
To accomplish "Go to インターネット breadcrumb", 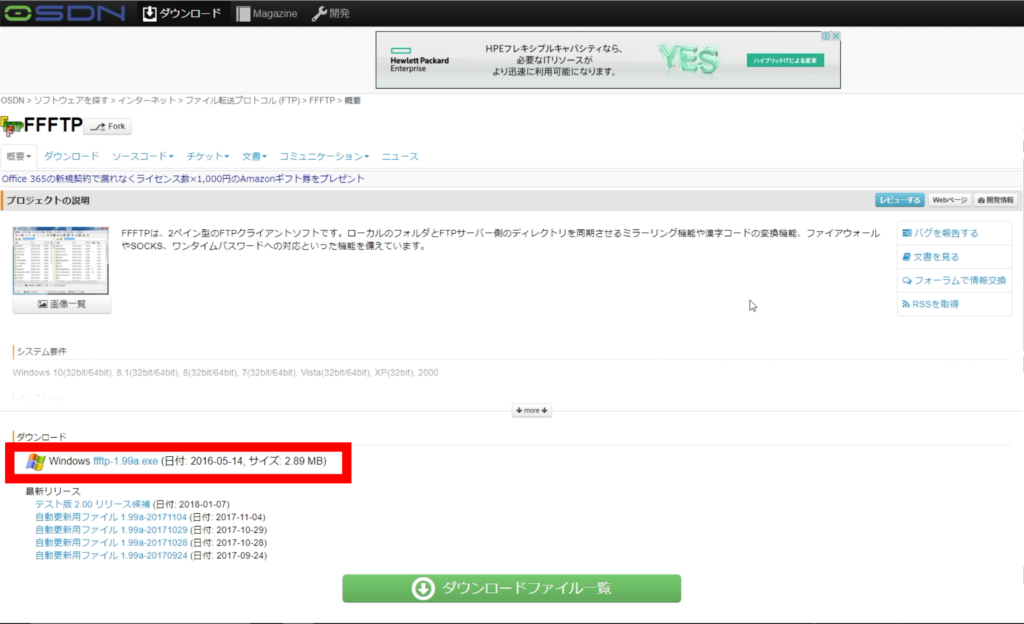I will pyautogui.click(x=147, y=101).
